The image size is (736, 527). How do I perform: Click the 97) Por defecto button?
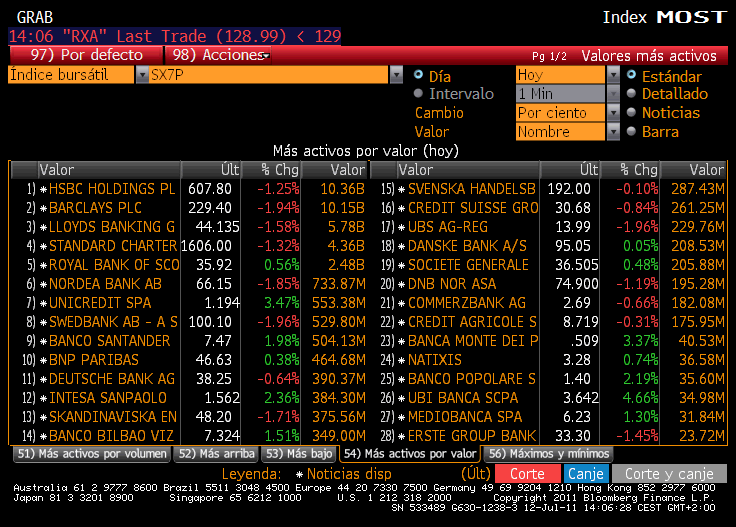coord(85,55)
